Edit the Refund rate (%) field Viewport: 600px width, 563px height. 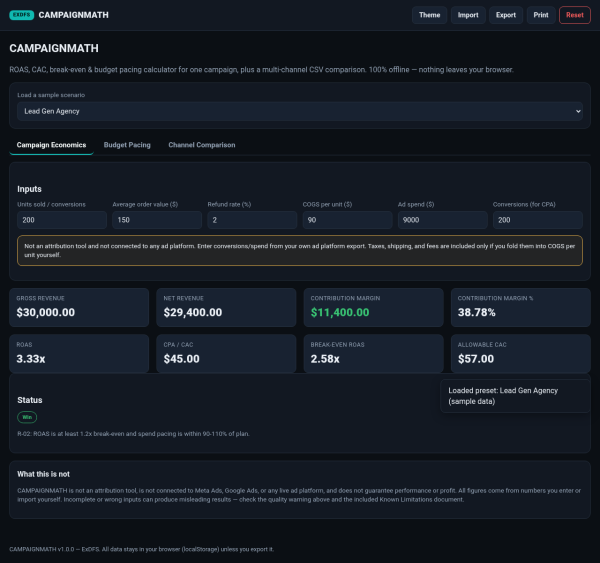click(x=252, y=220)
